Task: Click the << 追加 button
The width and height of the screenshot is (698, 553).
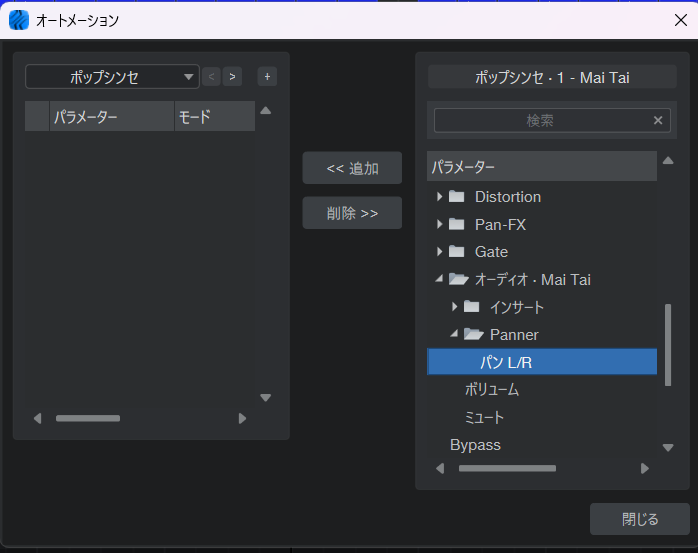Action: pos(352,168)
